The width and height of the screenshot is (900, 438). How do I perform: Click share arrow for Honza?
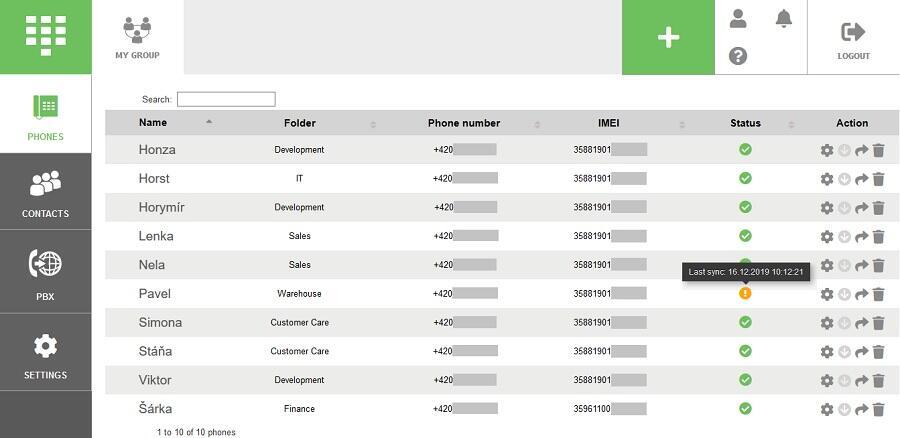(861, 150)
